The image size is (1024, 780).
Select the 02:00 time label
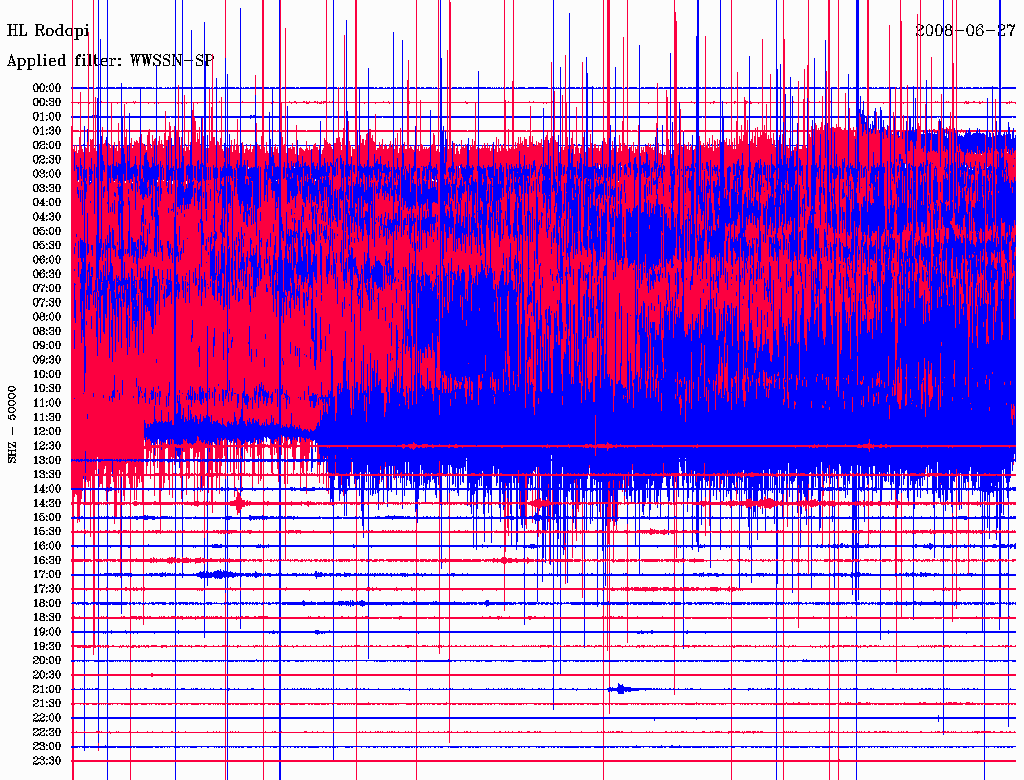(47, 145)
